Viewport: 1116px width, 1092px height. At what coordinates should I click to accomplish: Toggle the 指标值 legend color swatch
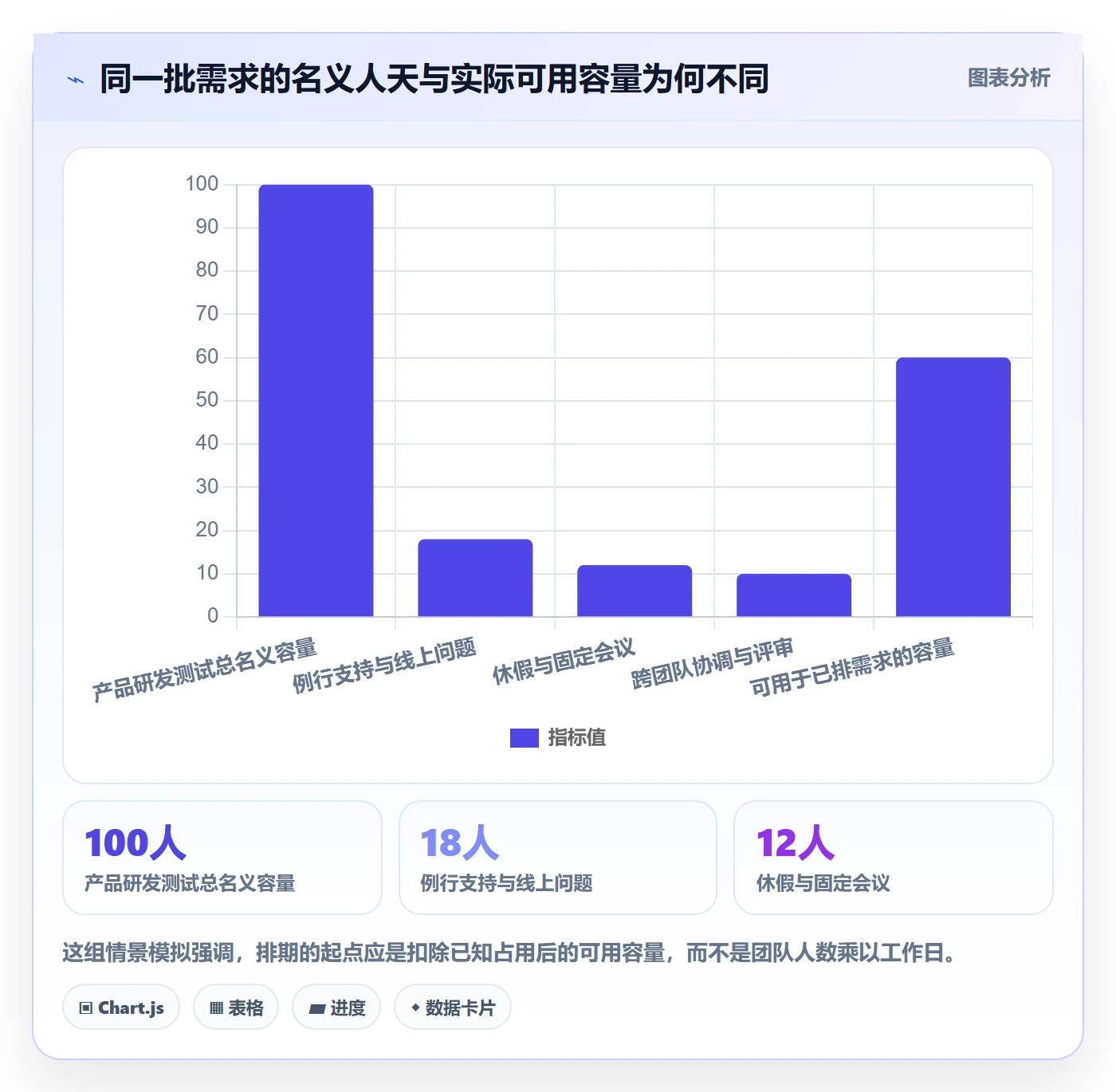[x=525, y=738]
